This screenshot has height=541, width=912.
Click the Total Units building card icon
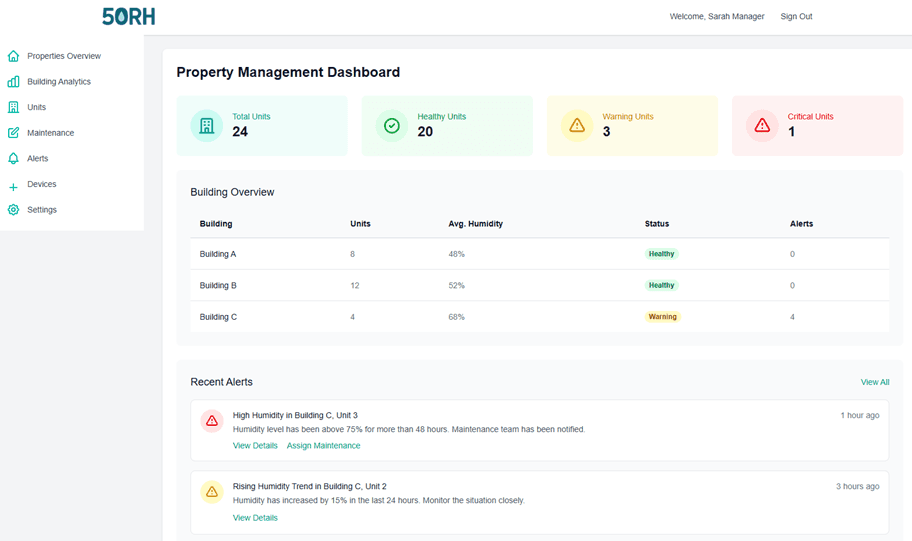pos(206,126)
